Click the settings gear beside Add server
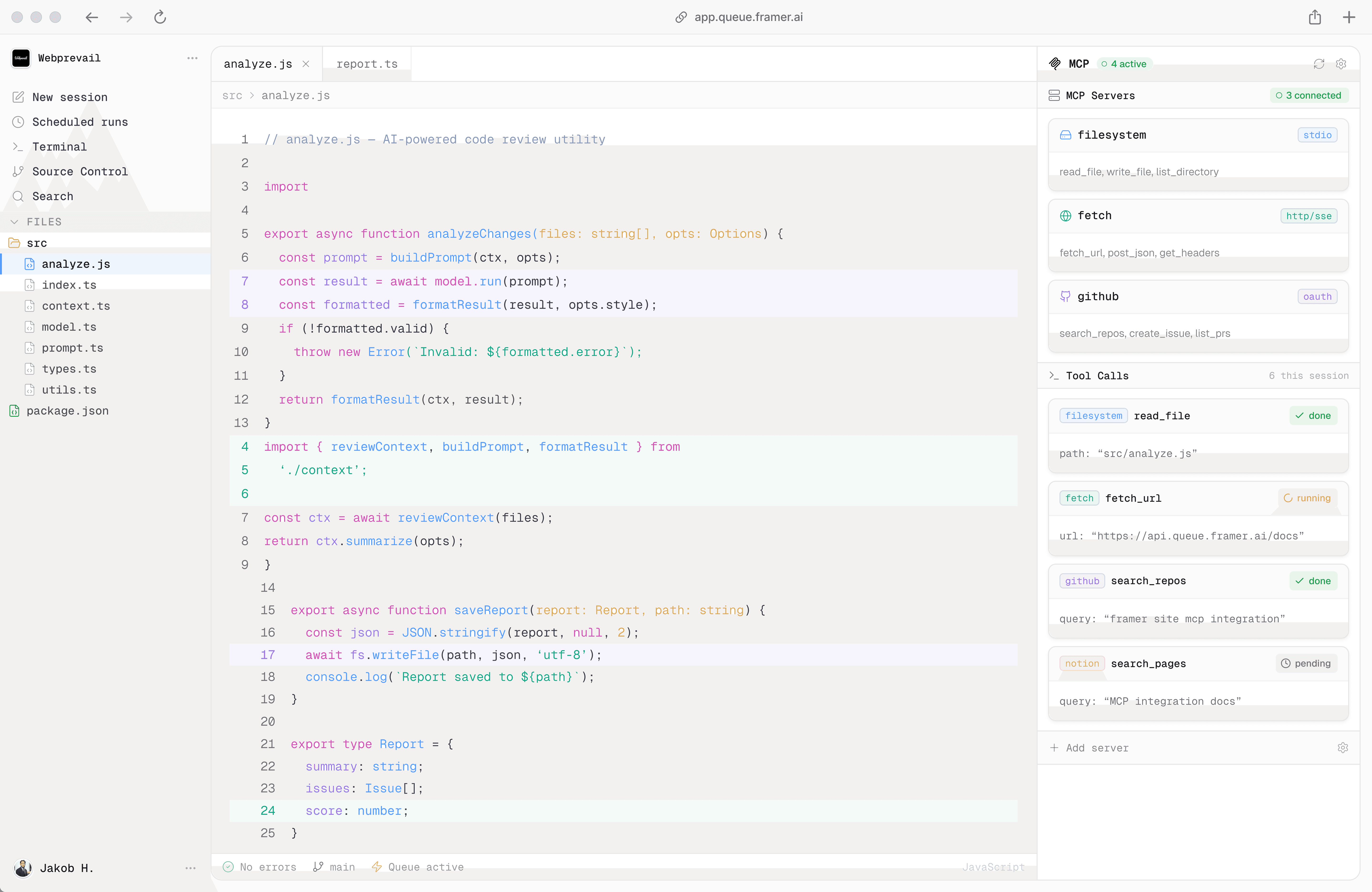 tap(1343, 748)
